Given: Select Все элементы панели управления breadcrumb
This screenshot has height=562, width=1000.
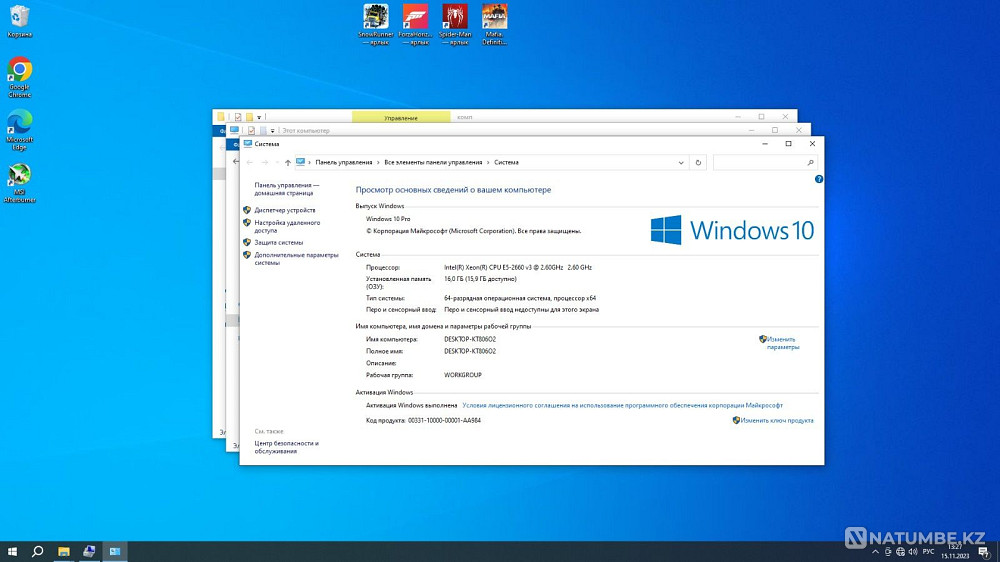Looking at the screenshot, I should pos(433,163).
